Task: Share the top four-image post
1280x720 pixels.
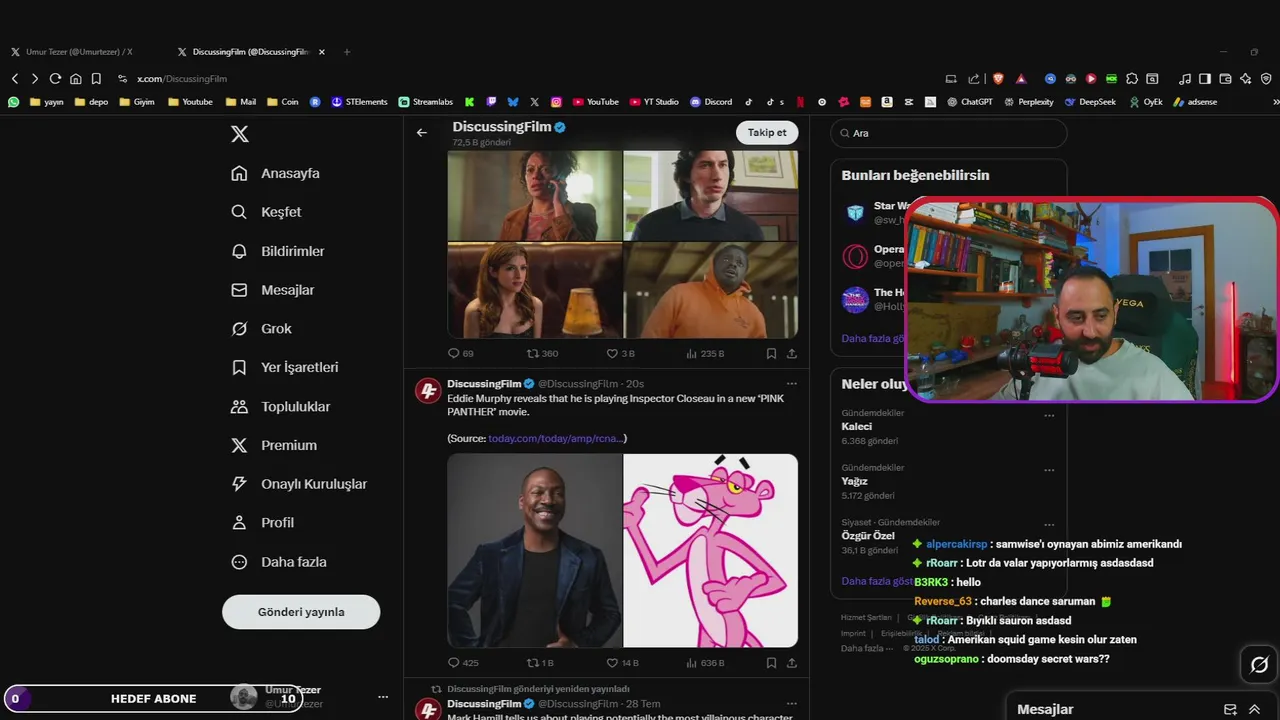Action: point(792,353)
